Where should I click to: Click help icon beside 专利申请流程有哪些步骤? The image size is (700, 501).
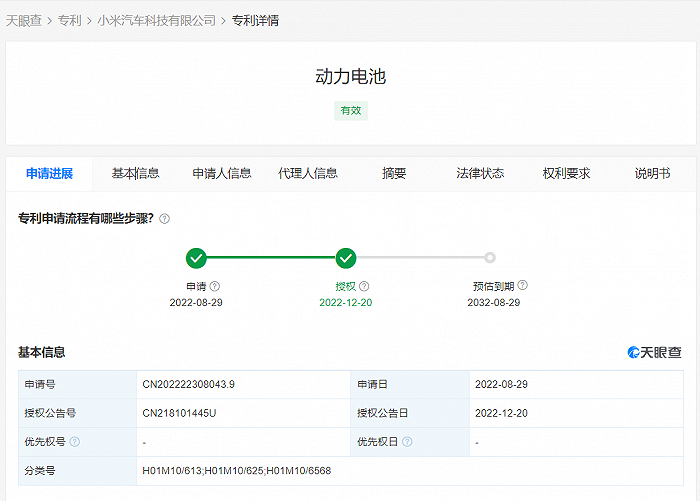click(164, 219)
